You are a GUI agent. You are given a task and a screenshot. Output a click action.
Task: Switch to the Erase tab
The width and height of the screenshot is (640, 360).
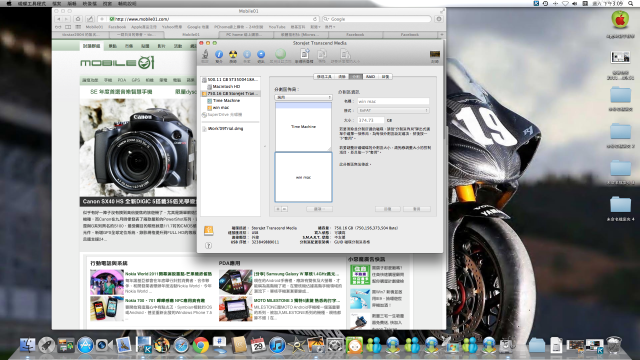point(342,76)
